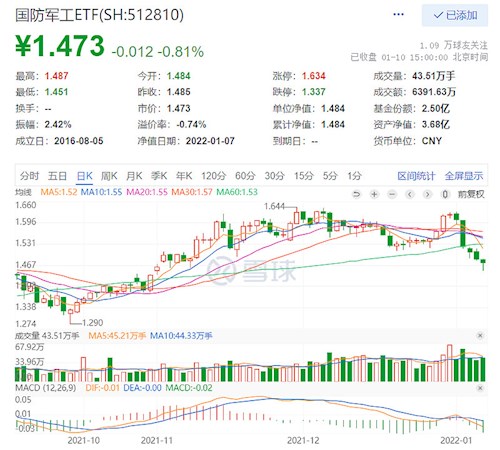This screenshot has width=500, height=450.
Task: Click the 资产净值 value 3.68亿
Action: [436, 125]
